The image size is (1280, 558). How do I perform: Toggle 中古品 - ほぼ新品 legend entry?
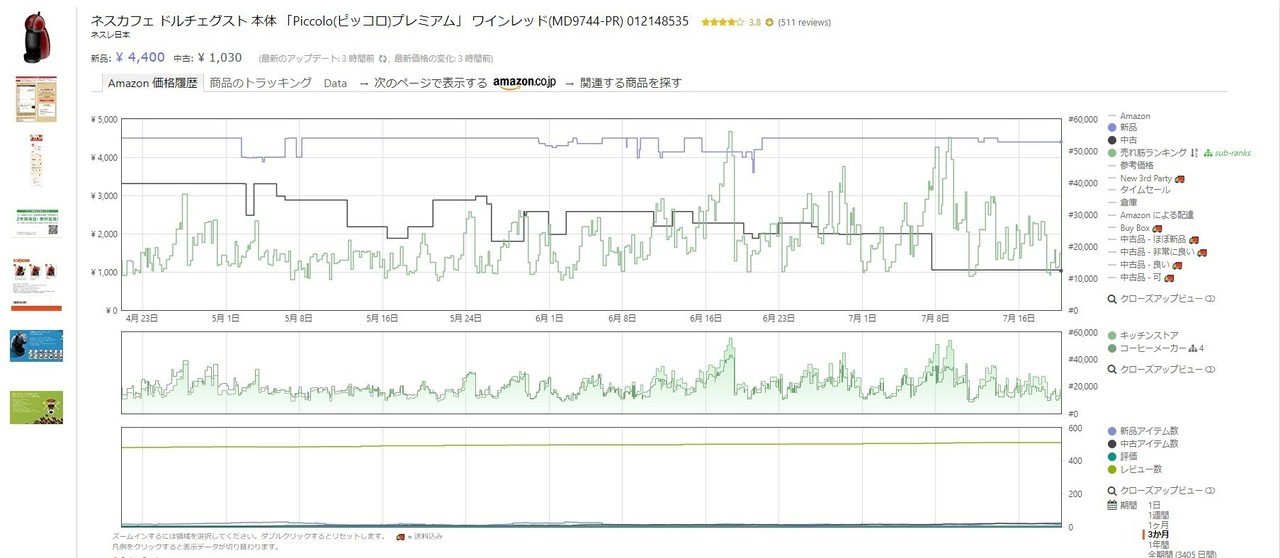tap(1152, 239)
